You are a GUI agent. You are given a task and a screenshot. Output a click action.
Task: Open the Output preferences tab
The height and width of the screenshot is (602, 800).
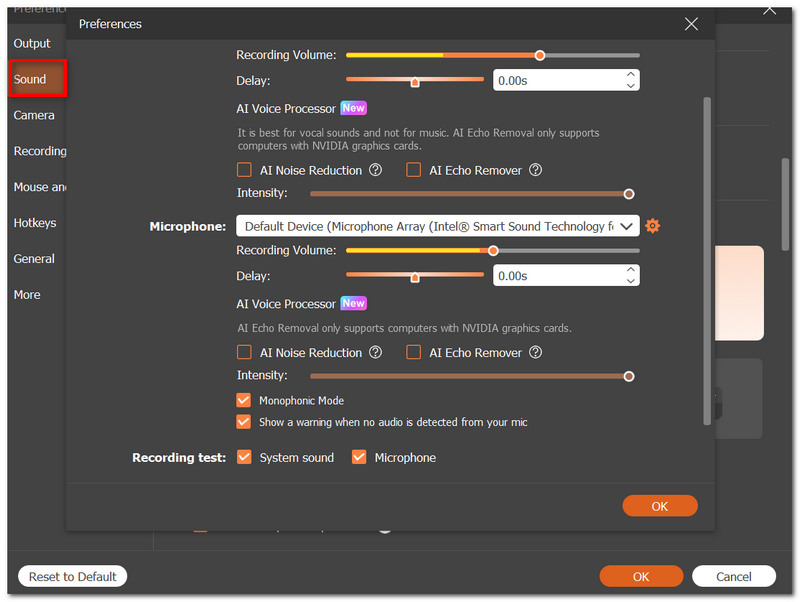tap(32, 43)
